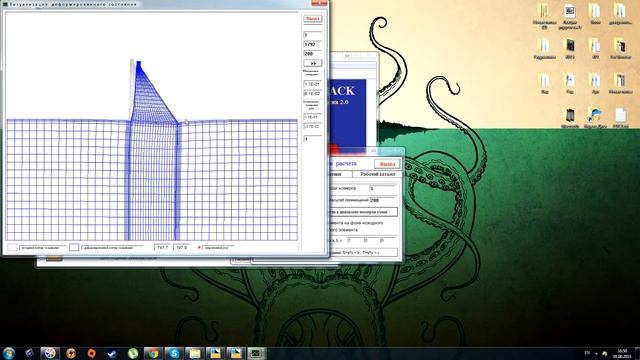
Task: Open Skype from the taskbar
Action: 174,353
